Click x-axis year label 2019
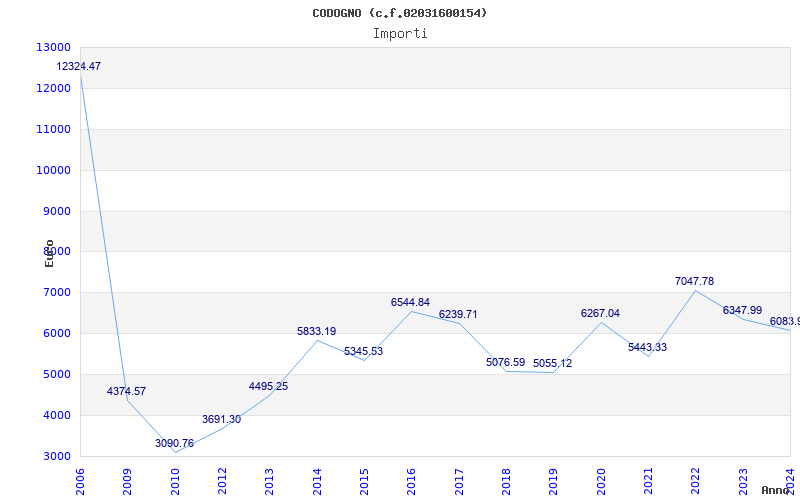 (x=554, y=482)
